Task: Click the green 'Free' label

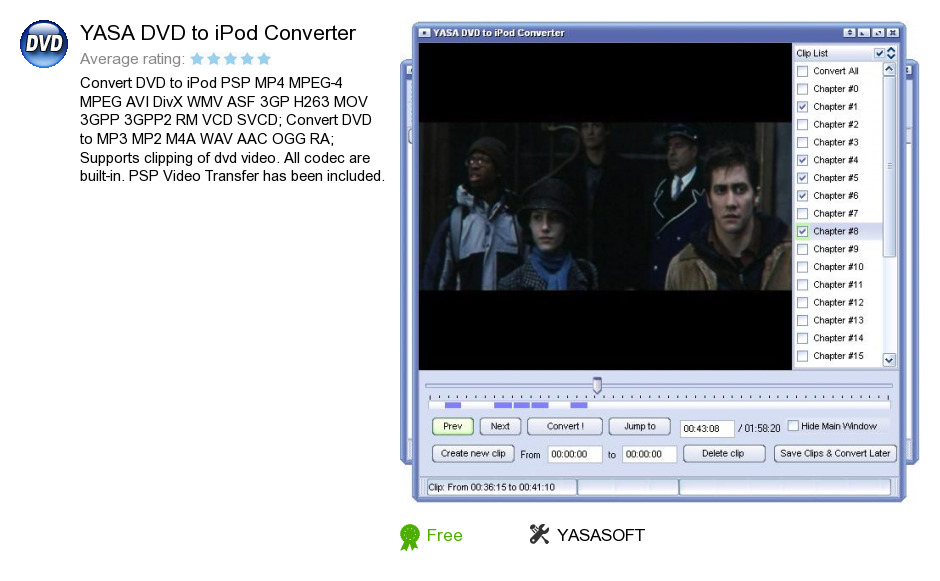Action: point(444,535)
